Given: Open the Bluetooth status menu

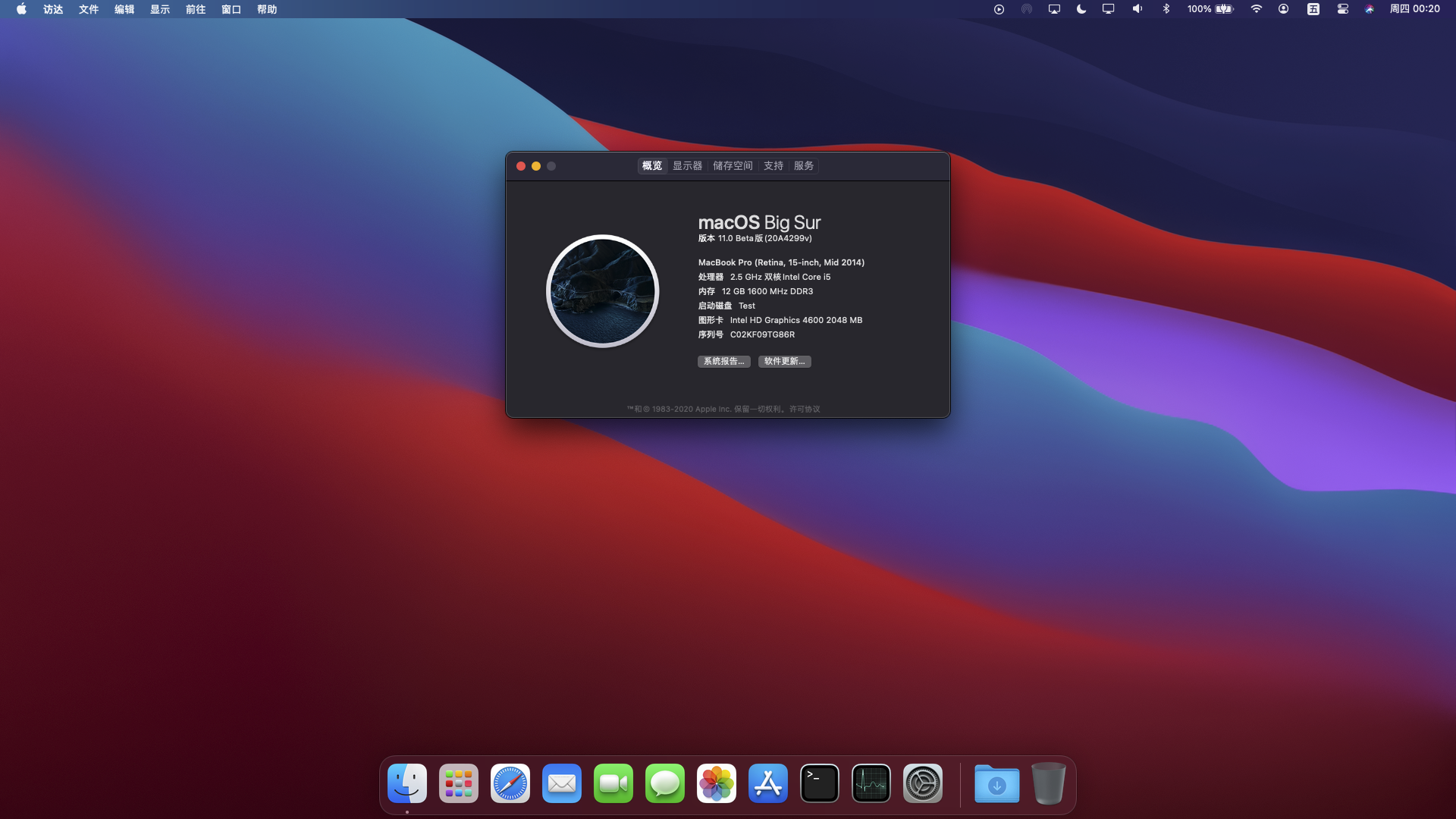Looking at the screenshot, I should tap(1166, 9).
